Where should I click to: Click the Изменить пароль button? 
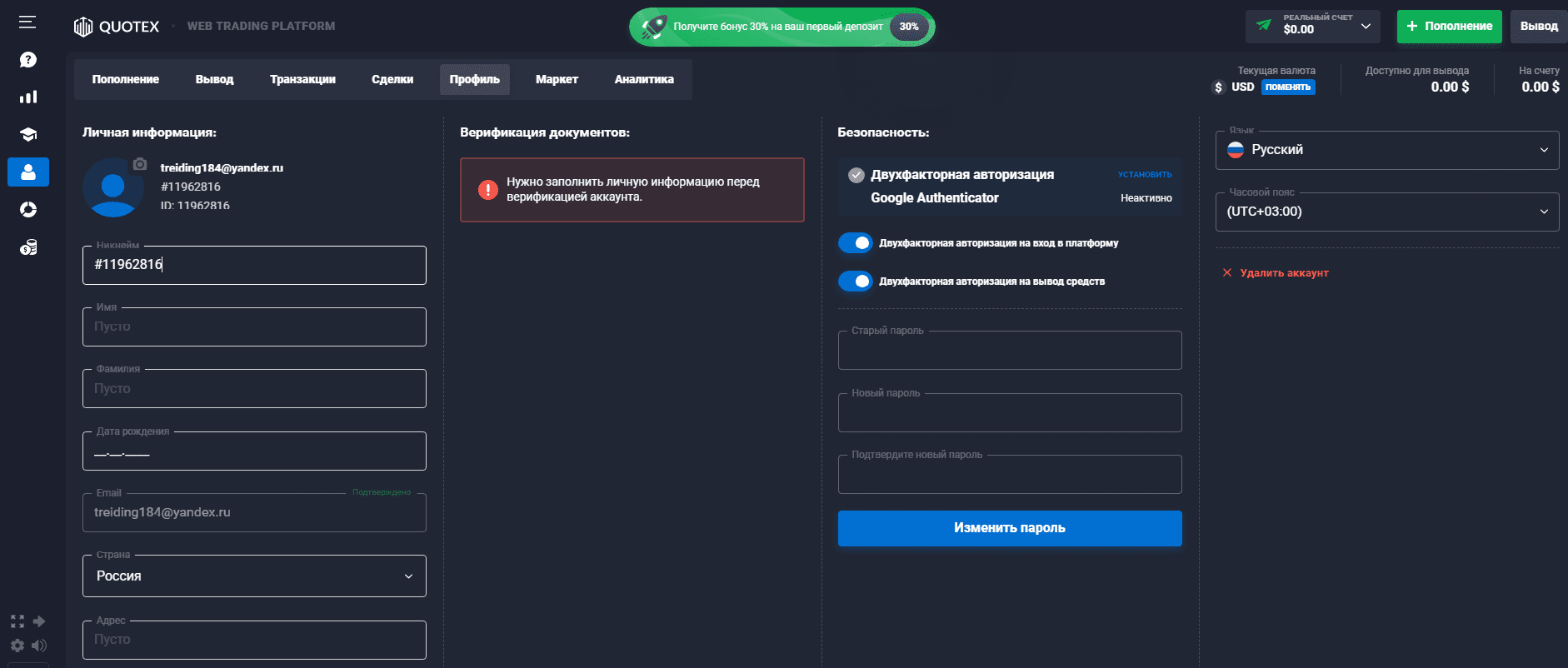point(1010,528)
